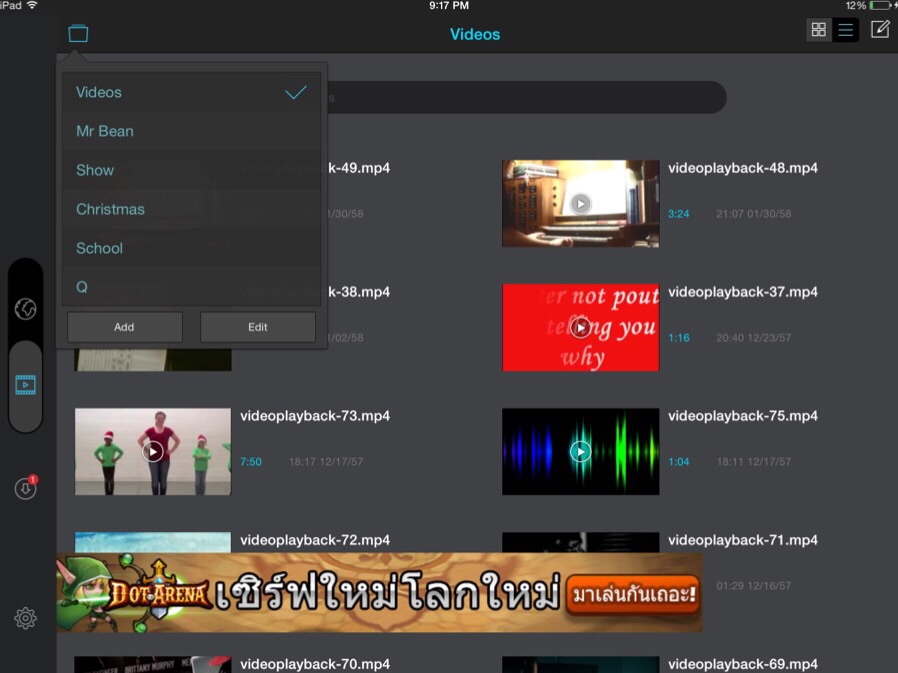Click the 3:24 duration label
The image size is (898, 673).
pyautogui.click(x=679, y=214)
